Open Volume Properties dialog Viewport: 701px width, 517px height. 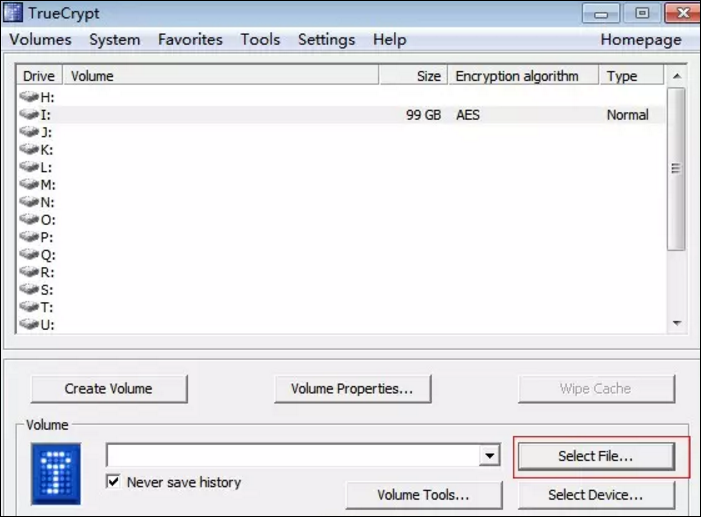353,389
